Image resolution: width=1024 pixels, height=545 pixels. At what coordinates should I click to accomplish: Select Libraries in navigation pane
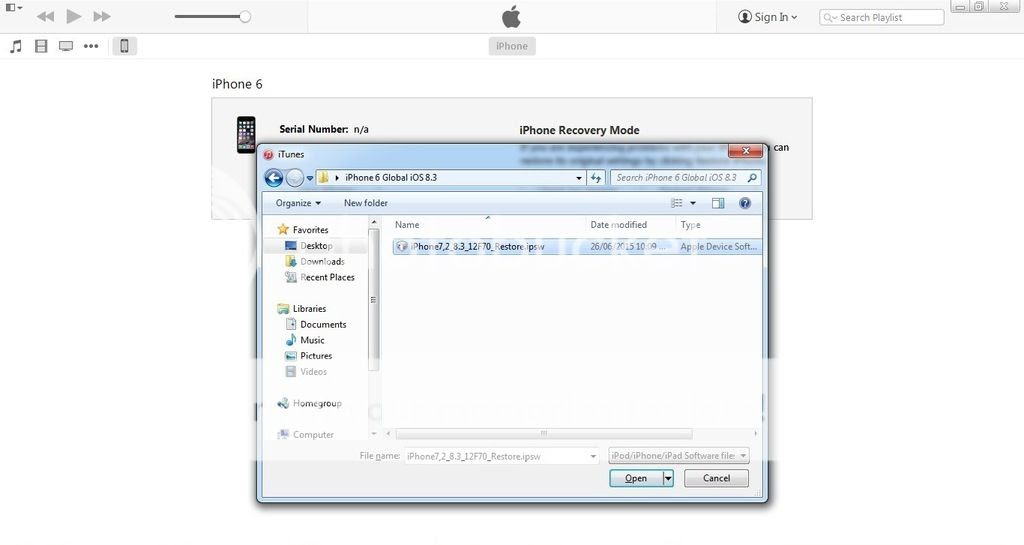301,309
